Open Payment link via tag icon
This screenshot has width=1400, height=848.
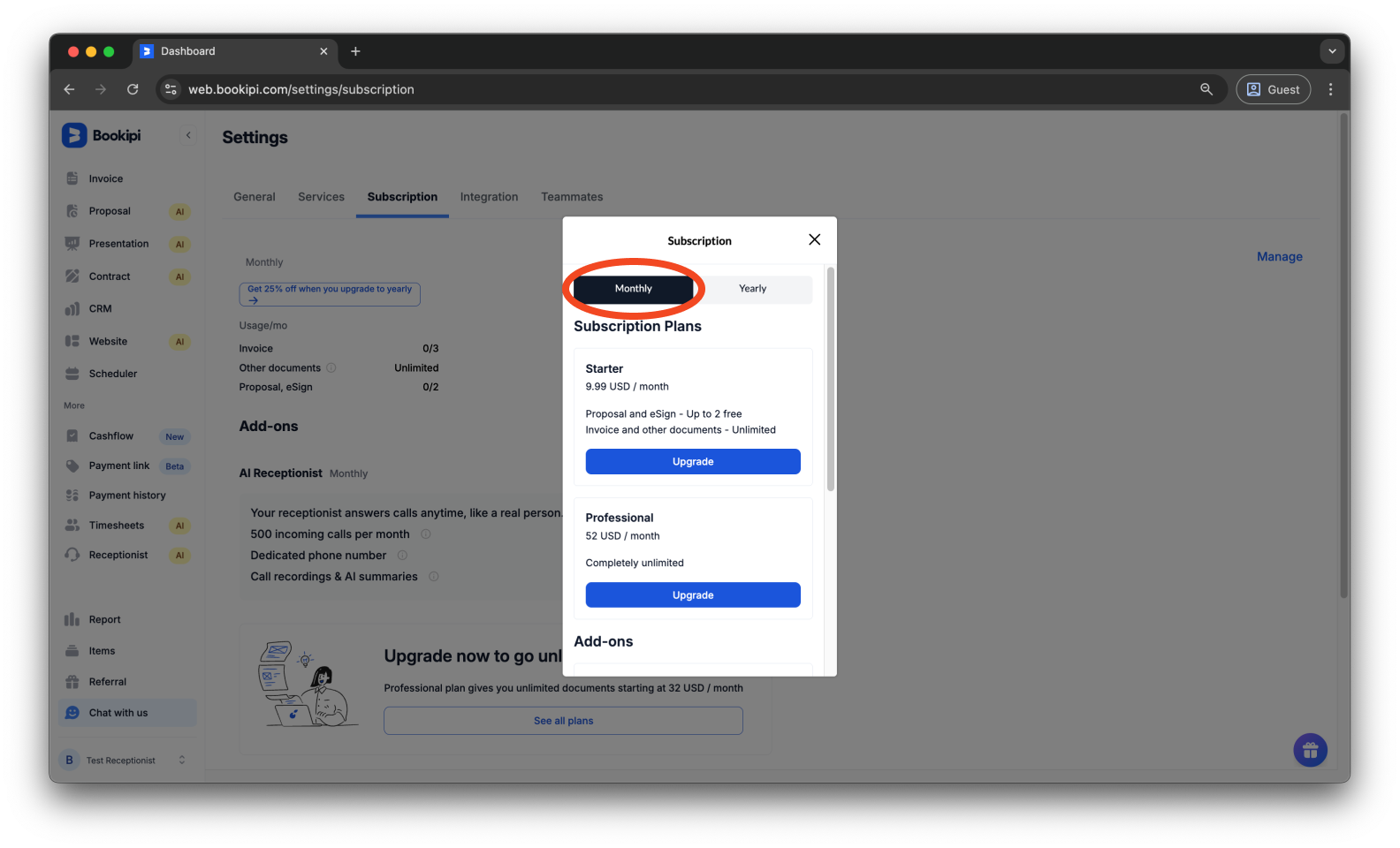point(72,466)
